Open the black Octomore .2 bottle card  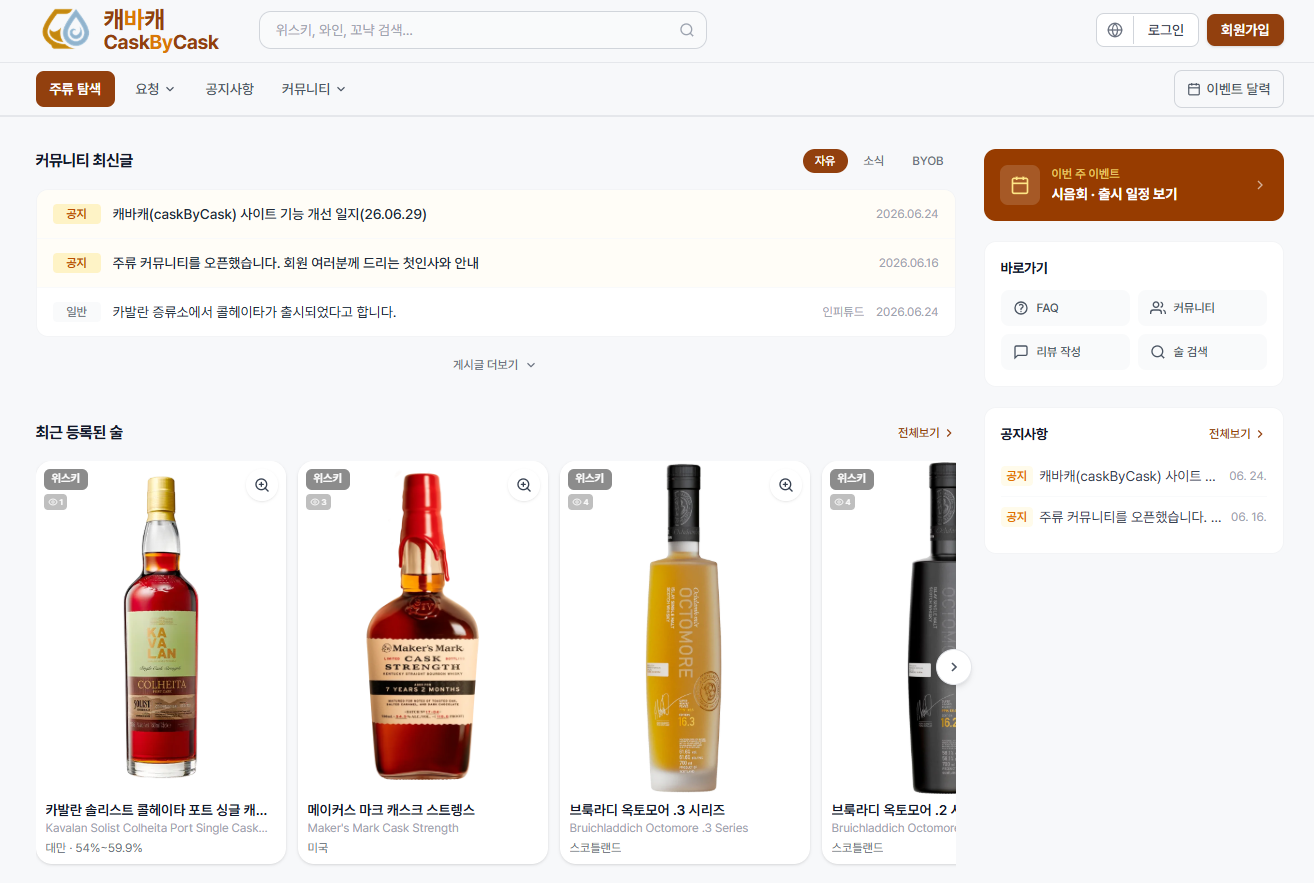pos(889,662)
